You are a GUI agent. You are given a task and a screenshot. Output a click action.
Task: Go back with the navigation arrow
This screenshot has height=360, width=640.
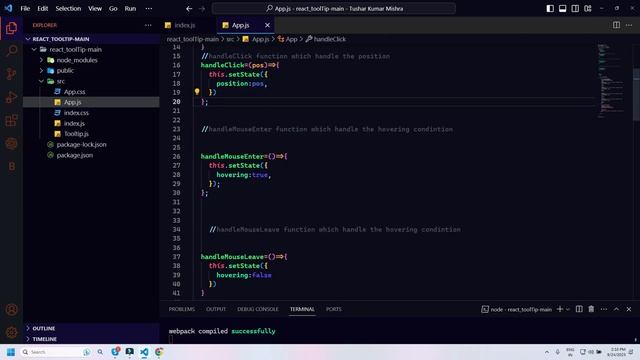pyautogui.click(x=189, y=9)
